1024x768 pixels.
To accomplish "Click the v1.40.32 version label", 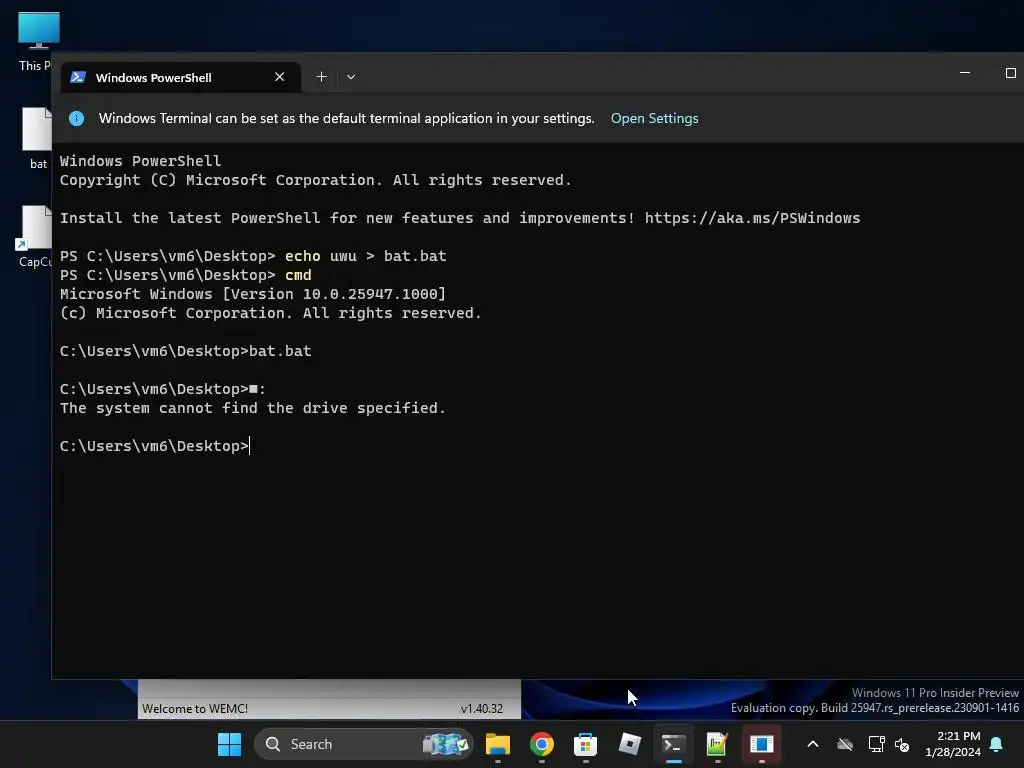I will (x=482, y=709).
